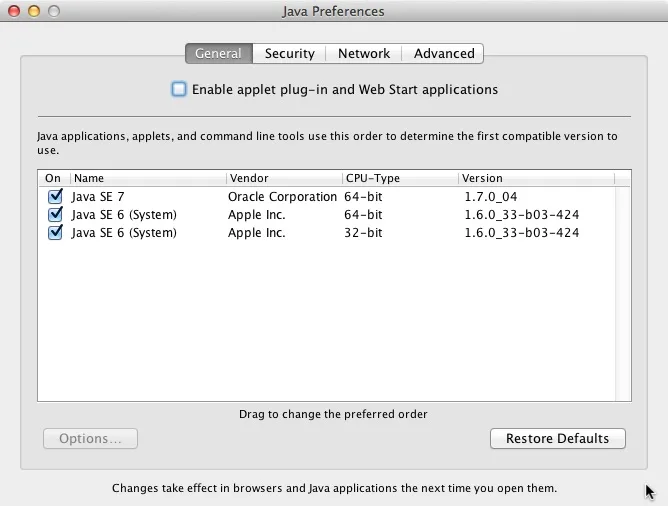The width and height of the screenshot is (668, 506).
Task: Select the Java SE 7 row name
Action: [98, 196]
